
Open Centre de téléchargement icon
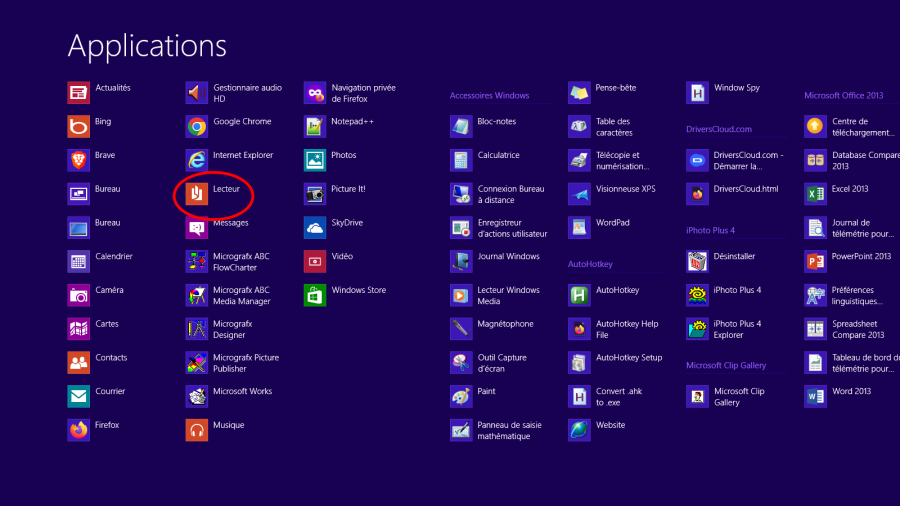816,127
